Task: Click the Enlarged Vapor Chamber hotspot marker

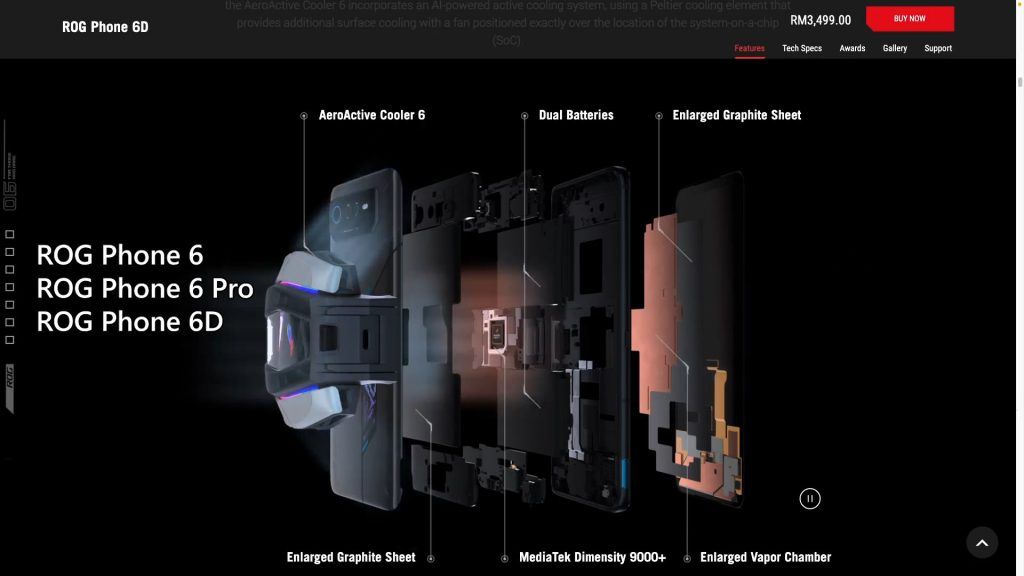Action: 687,558
